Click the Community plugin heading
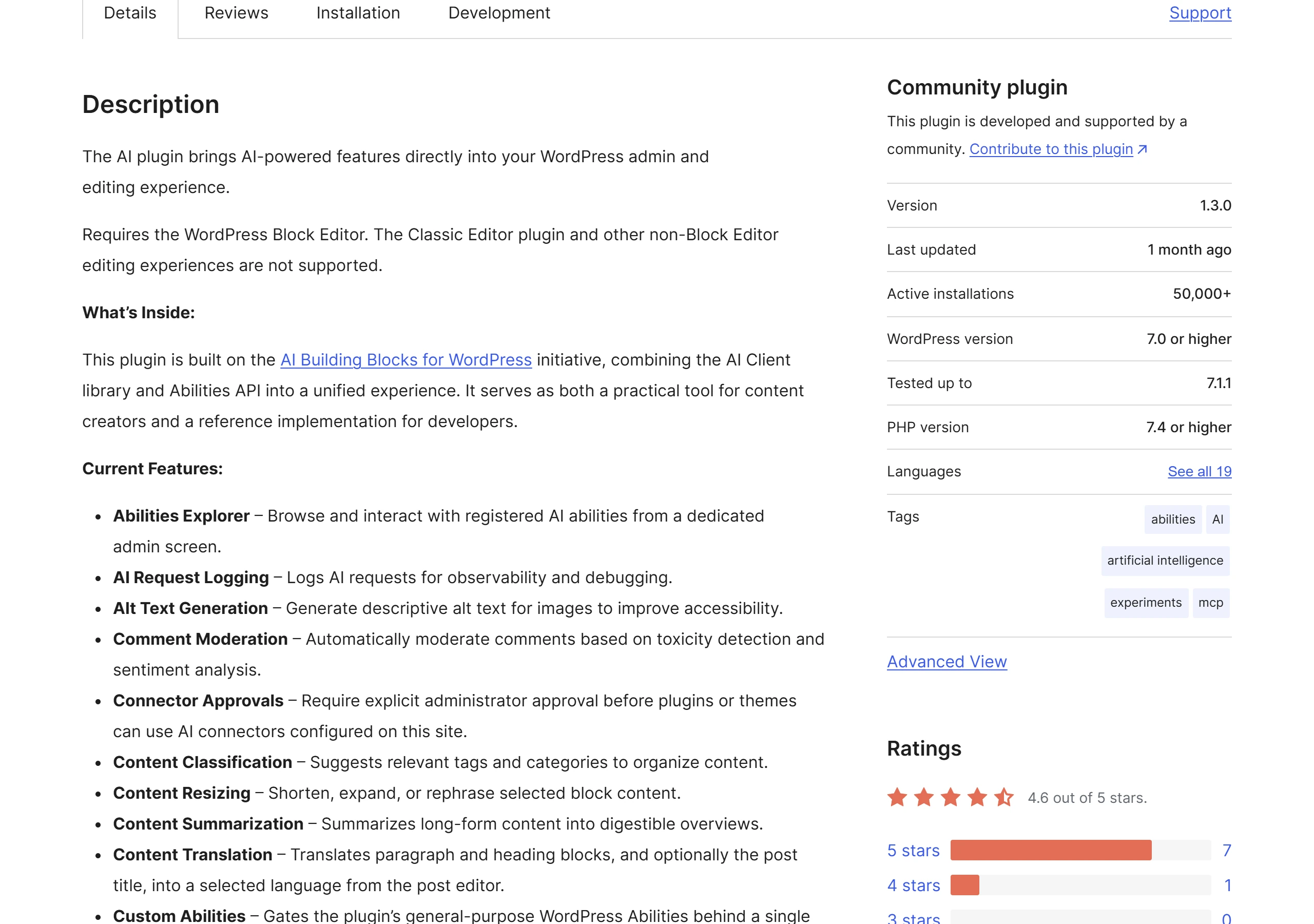1314x924 pixels. pyautogui.click(x=977, y=88)
